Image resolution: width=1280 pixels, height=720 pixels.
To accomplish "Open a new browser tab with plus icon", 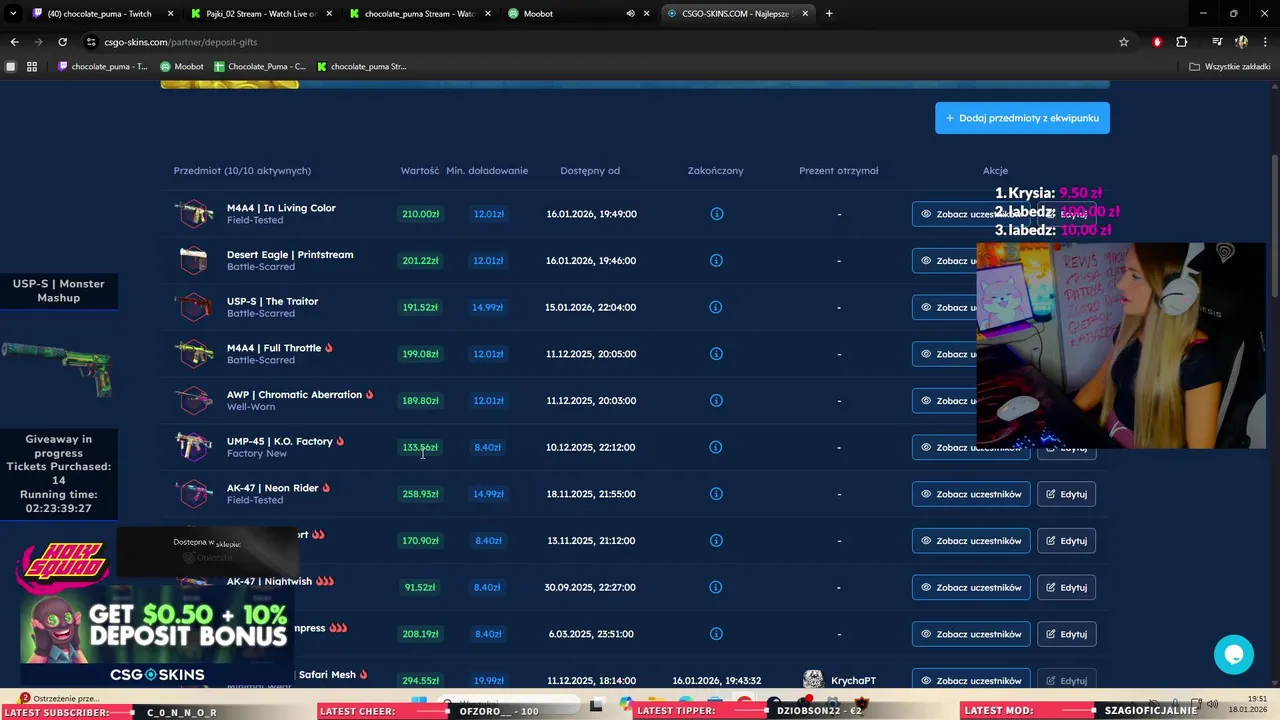I will 829,14.
